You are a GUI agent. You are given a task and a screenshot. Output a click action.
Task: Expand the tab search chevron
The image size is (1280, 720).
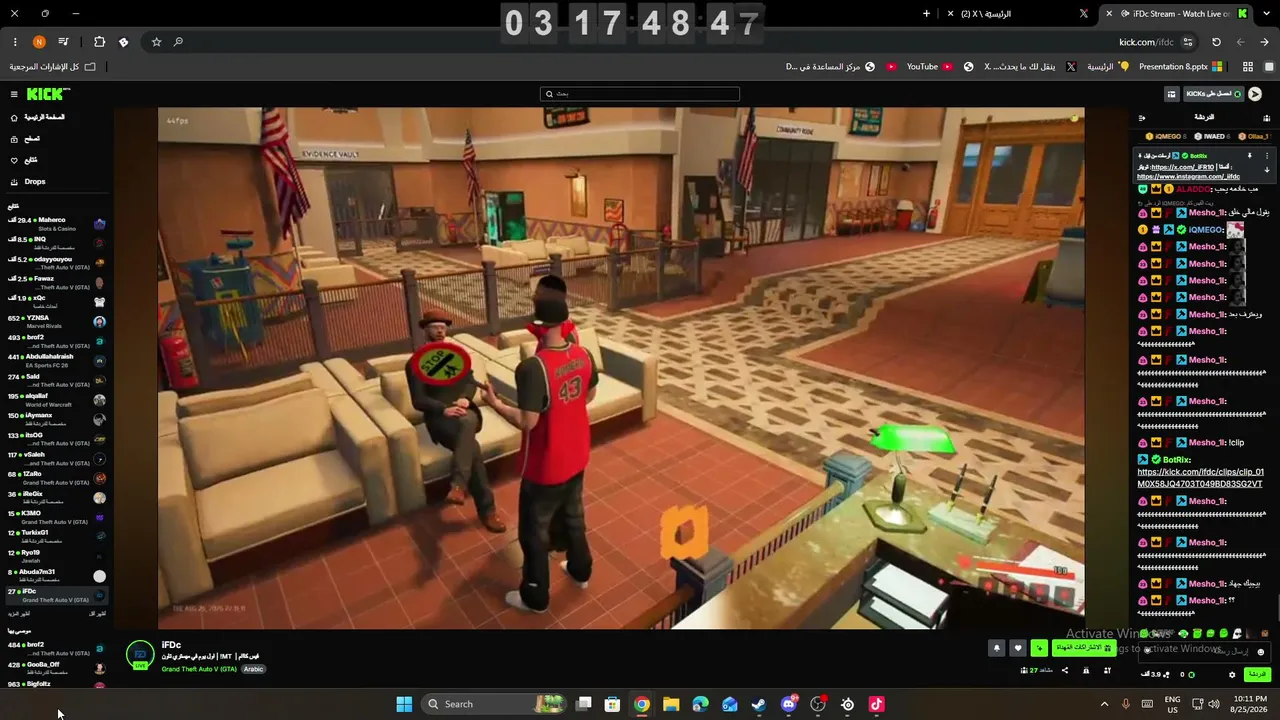pyautogui.click(x=1265, y=14)
